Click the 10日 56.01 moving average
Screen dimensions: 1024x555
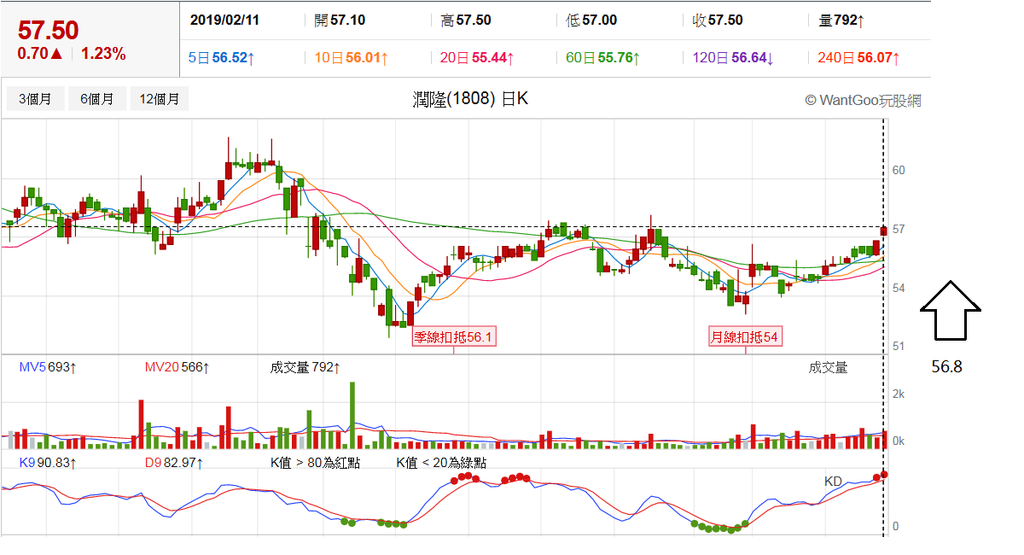click(351, 58)
